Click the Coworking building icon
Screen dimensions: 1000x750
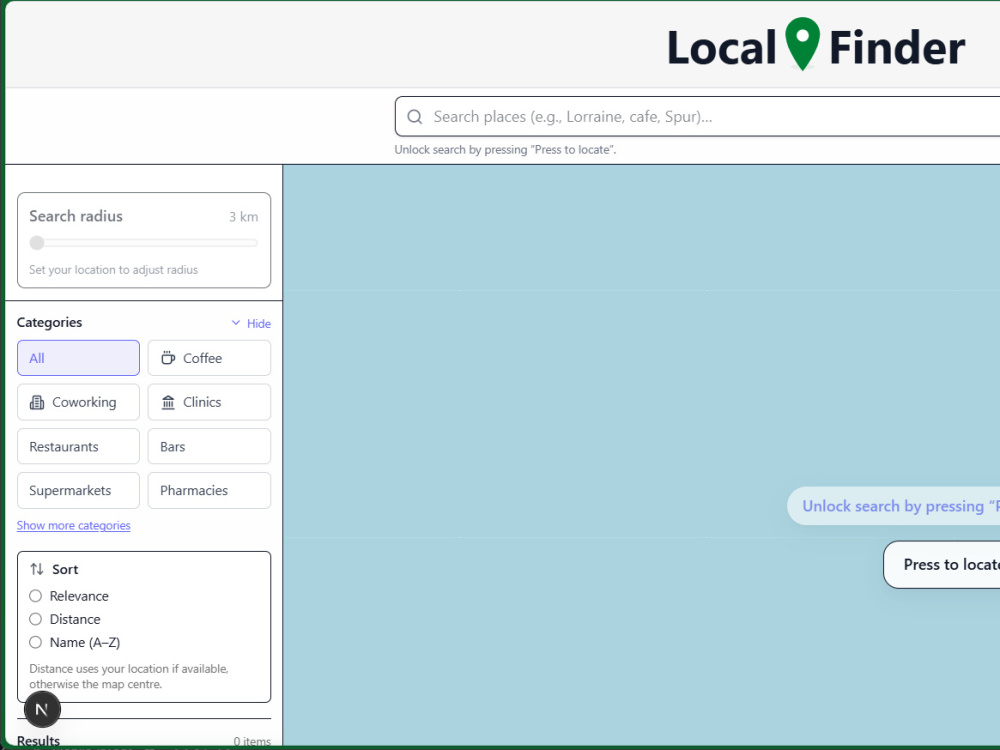click(x=37, y=402)
